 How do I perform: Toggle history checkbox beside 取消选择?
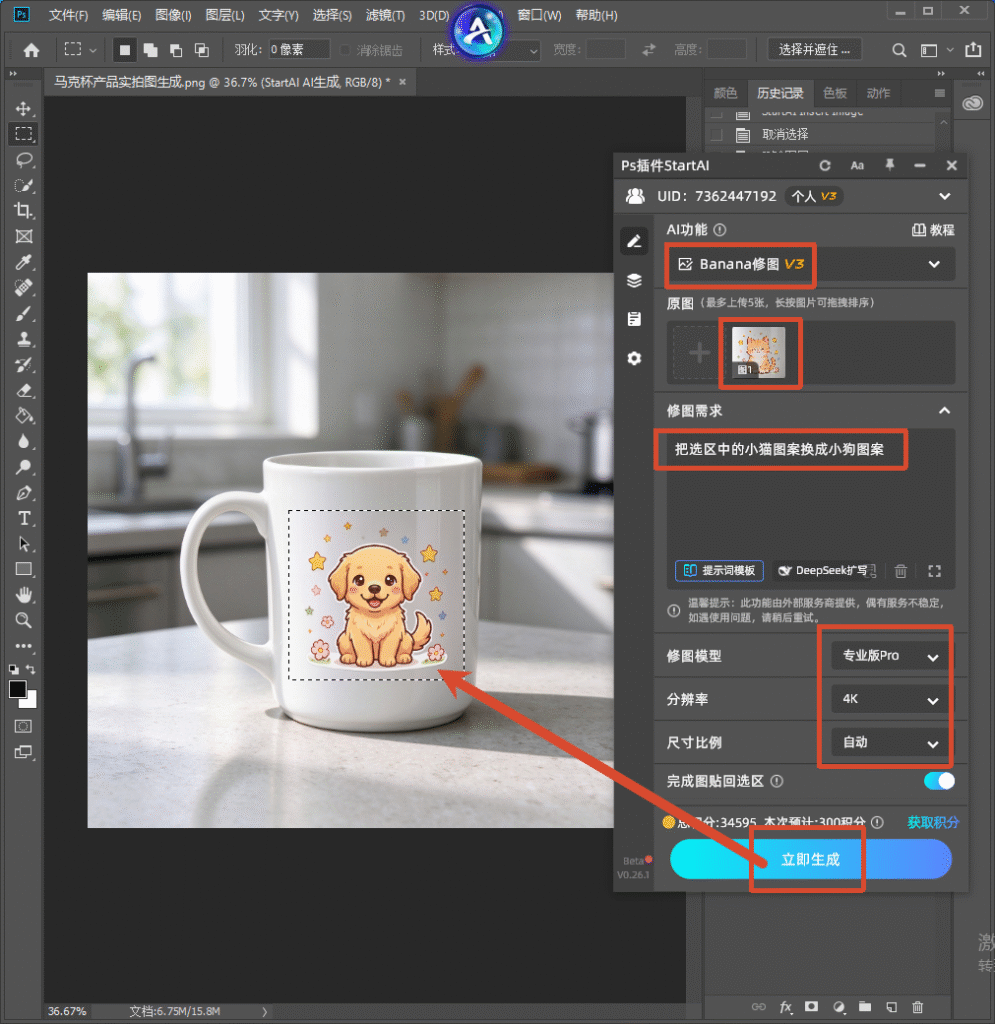tap(717, 135)
